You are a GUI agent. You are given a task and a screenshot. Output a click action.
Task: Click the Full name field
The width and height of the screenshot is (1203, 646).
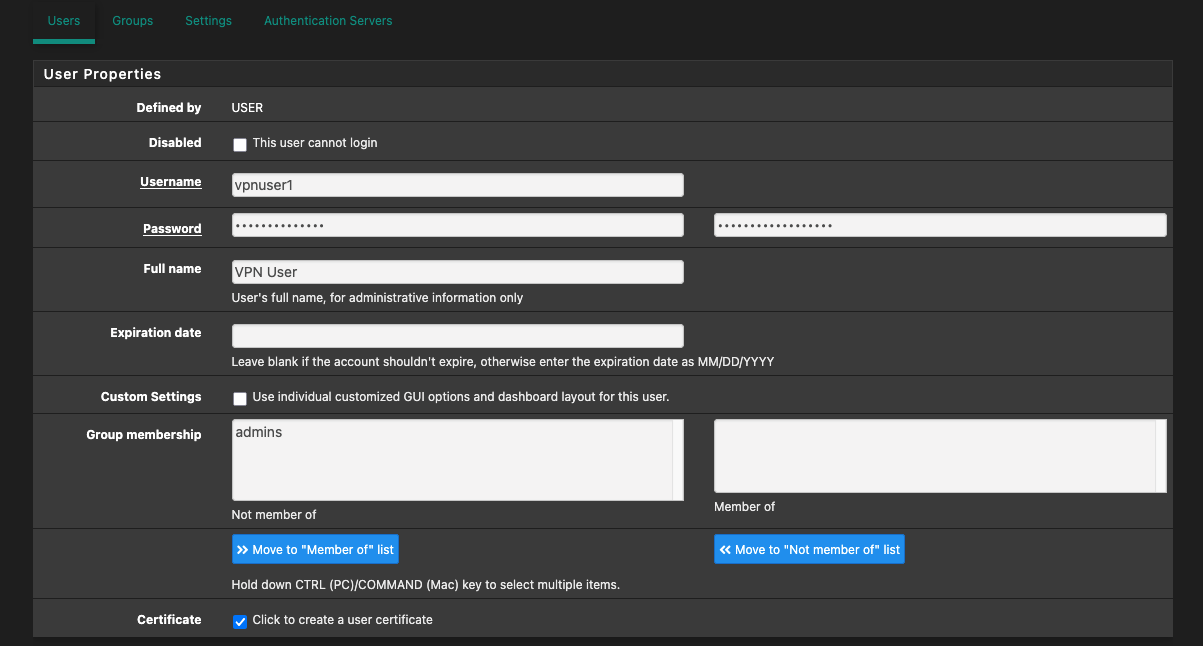458,272
